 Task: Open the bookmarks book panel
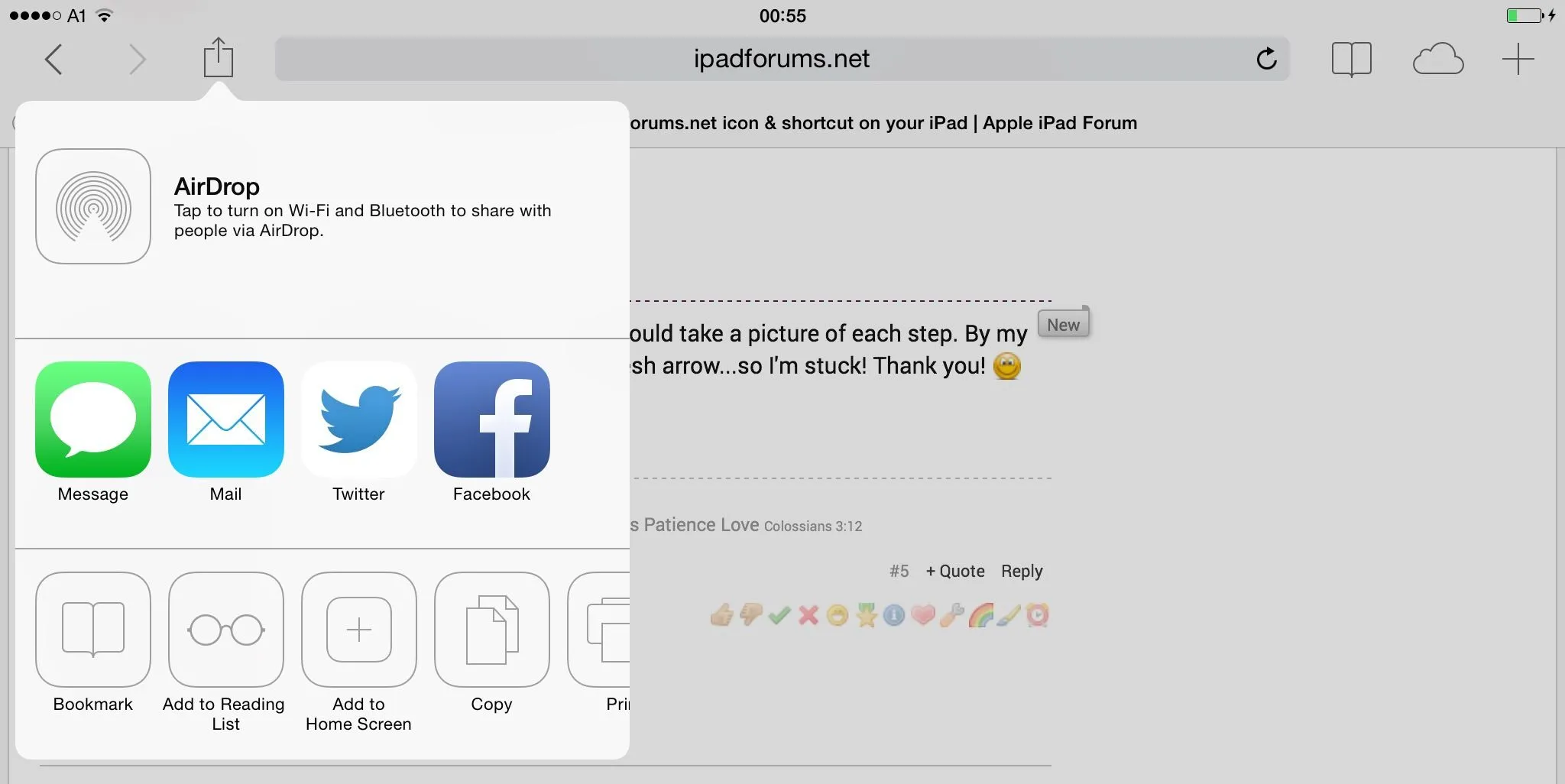pos(1351,59)
